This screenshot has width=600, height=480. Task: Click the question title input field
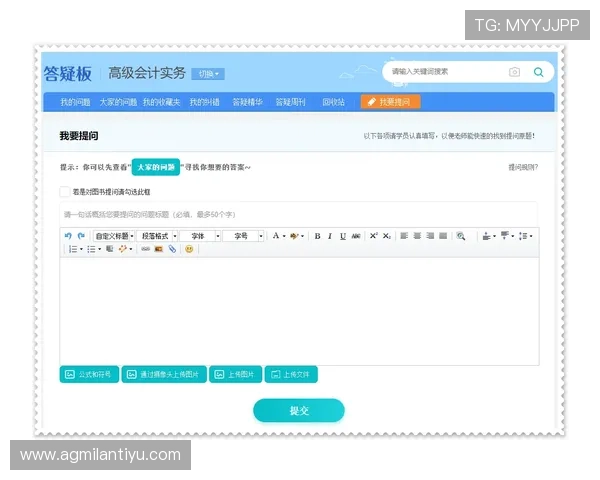click(x=298, y=214)
